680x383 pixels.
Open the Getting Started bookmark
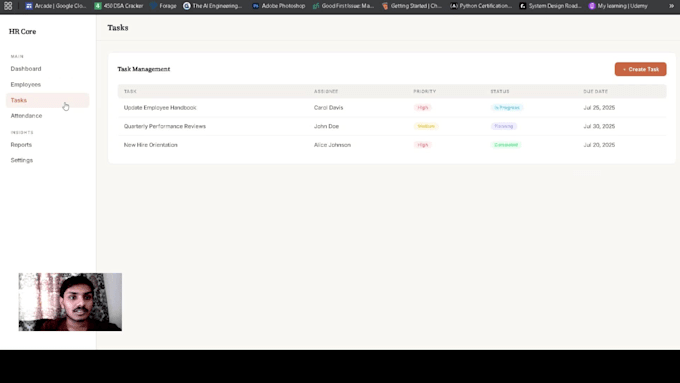click(x=412, y=6)
